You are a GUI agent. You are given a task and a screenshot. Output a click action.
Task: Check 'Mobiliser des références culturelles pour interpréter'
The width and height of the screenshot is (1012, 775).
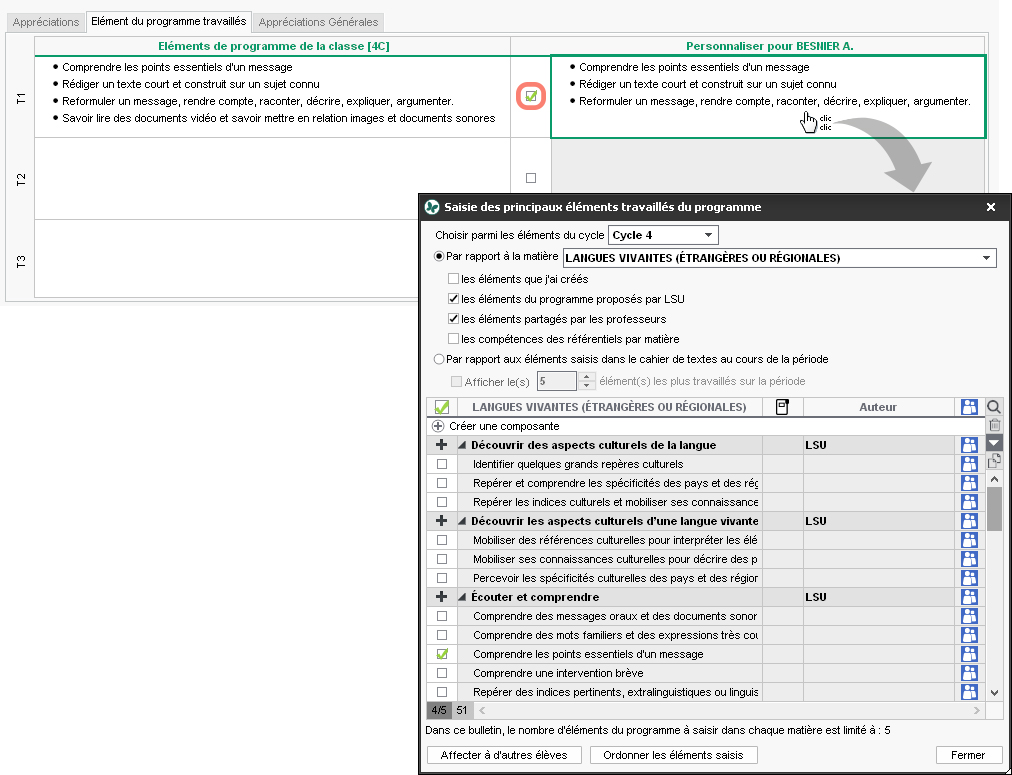[442, 540]
